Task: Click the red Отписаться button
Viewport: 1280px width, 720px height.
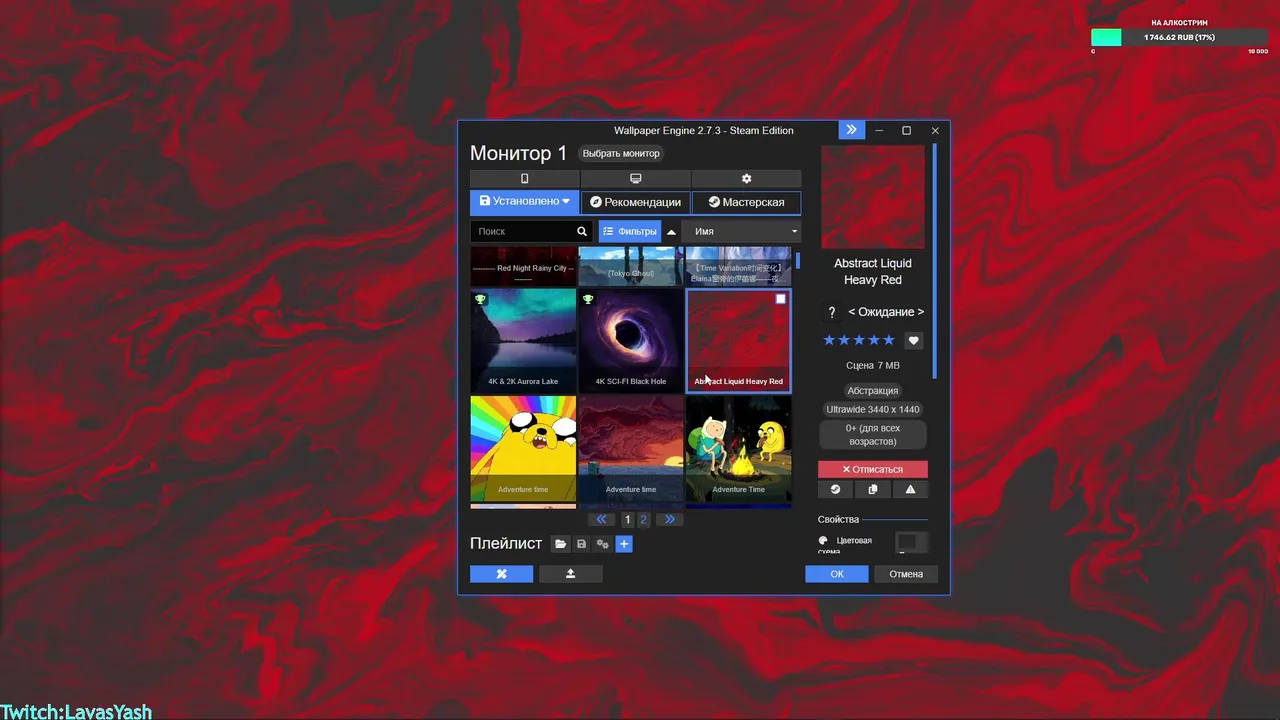Action: tap(873, 469)
